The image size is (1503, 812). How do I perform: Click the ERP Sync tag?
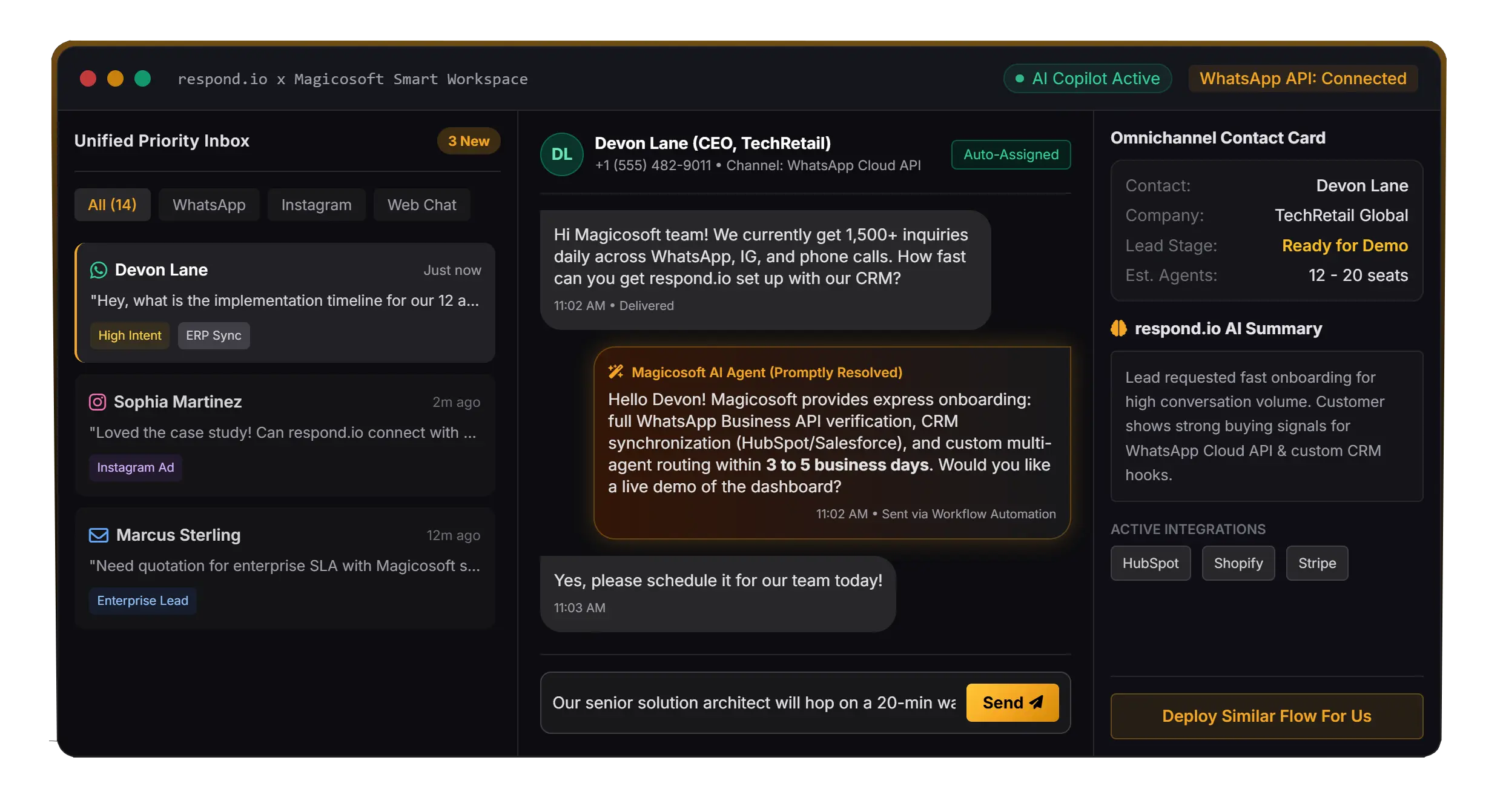[213, 335]
